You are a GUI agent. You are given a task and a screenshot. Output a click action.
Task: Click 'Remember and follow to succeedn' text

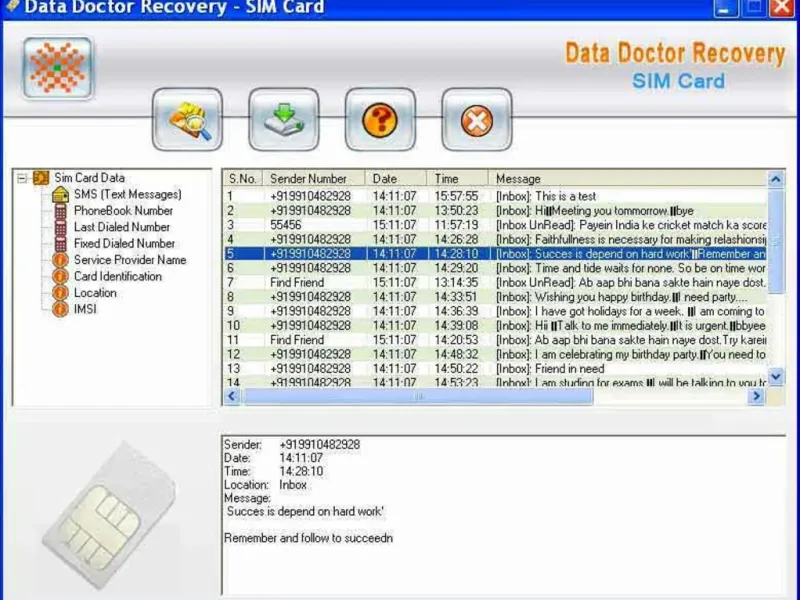309,538
